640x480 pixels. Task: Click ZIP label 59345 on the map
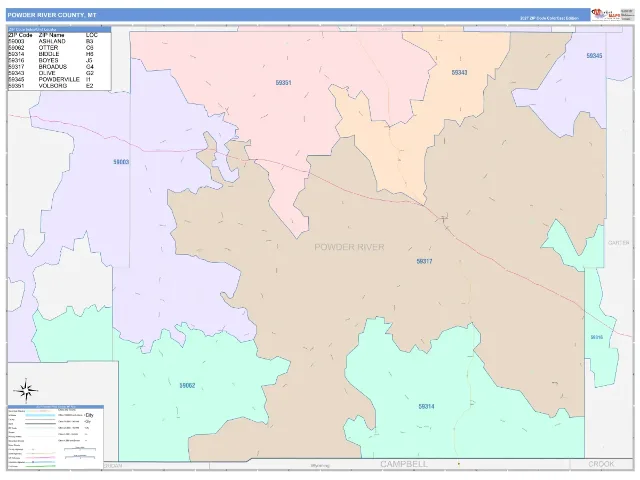(x=594, y=56)
